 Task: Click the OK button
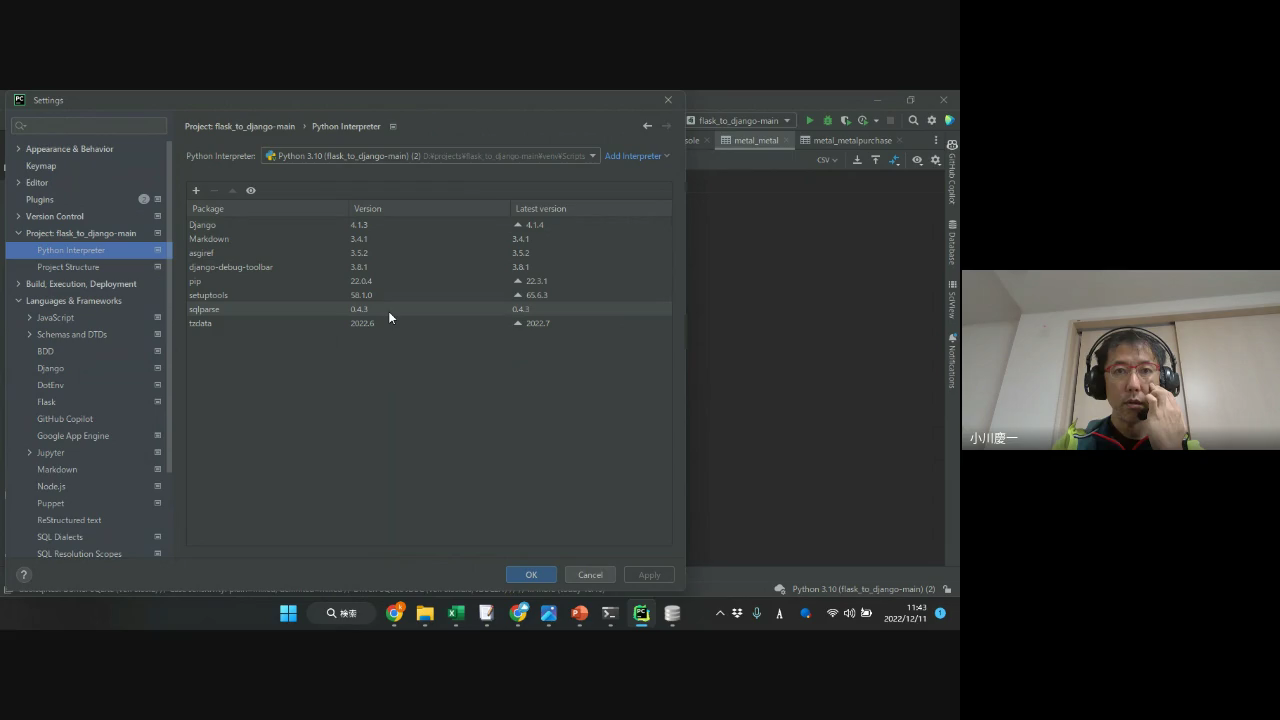(531, 574)
